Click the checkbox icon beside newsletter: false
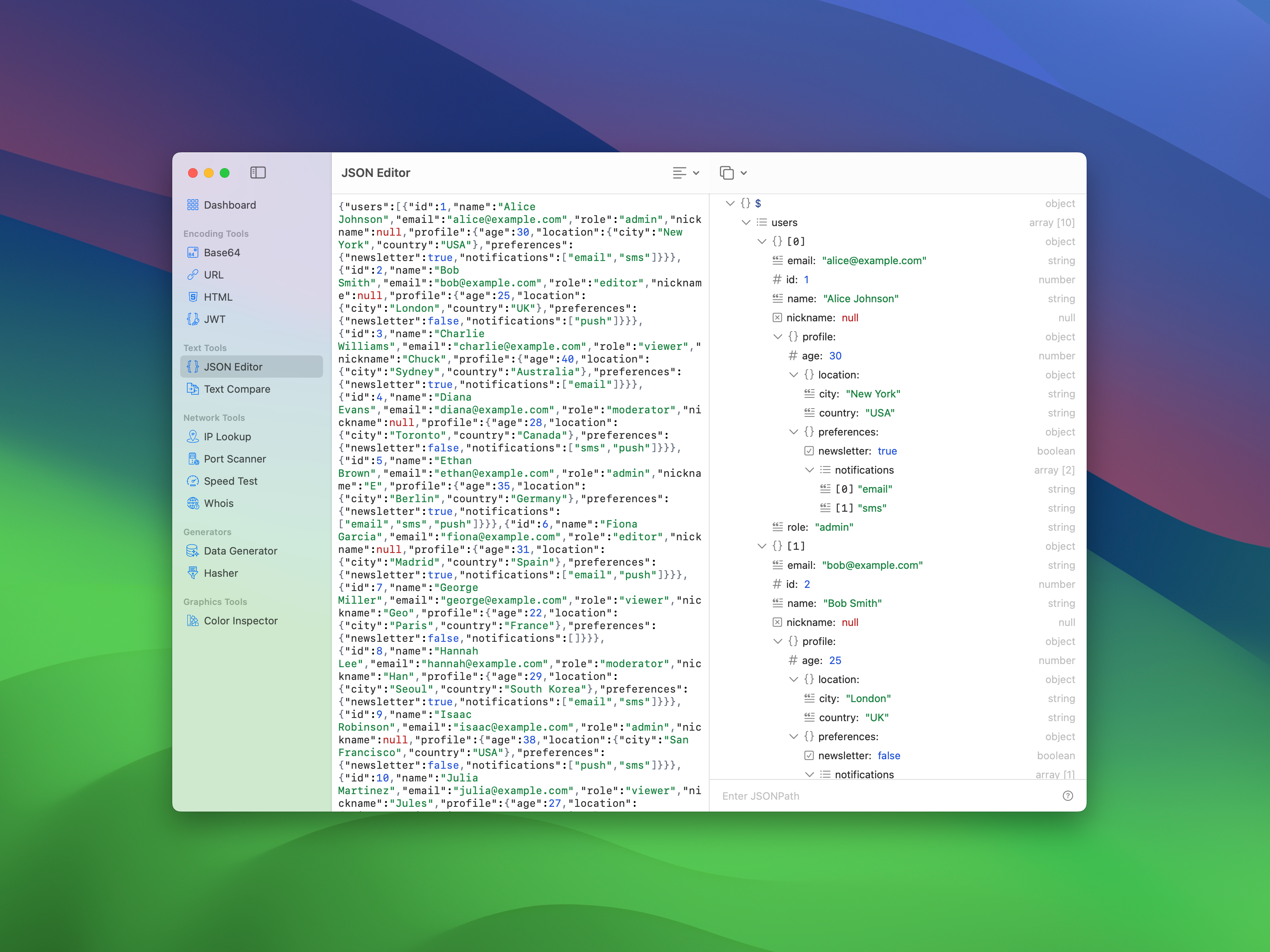 tap(809, 756)
